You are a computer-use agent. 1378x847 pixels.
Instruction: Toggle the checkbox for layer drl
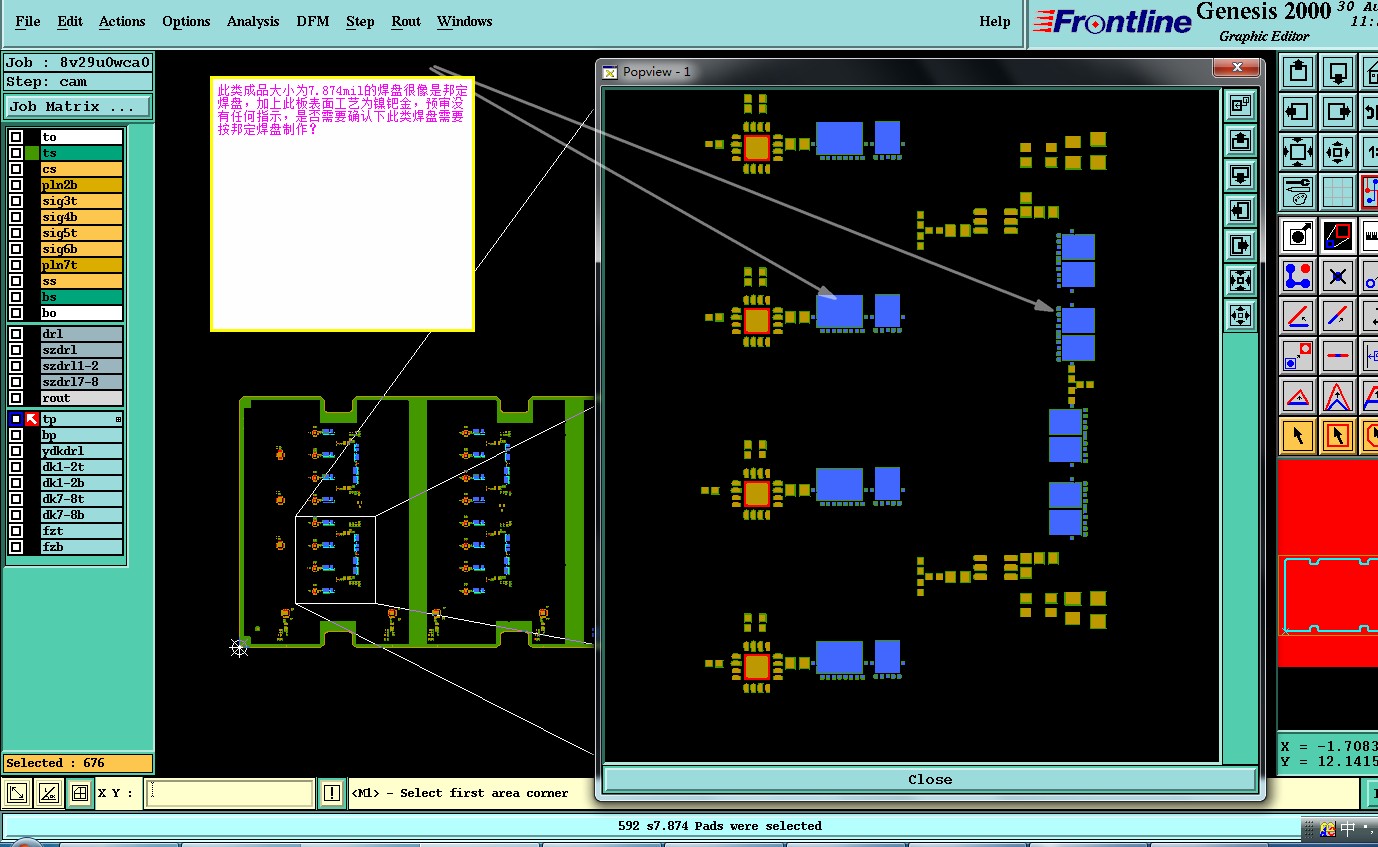click(16, 334)
